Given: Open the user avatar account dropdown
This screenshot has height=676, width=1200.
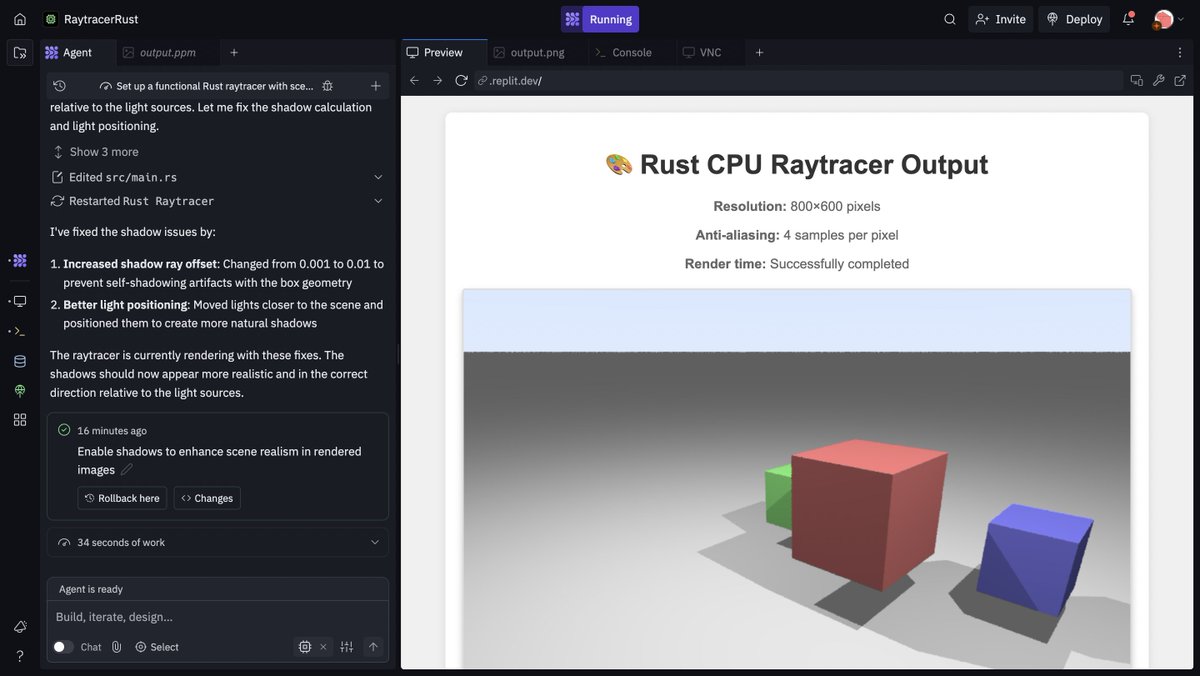Looking at the screenshot, I should click(1168, 19).
